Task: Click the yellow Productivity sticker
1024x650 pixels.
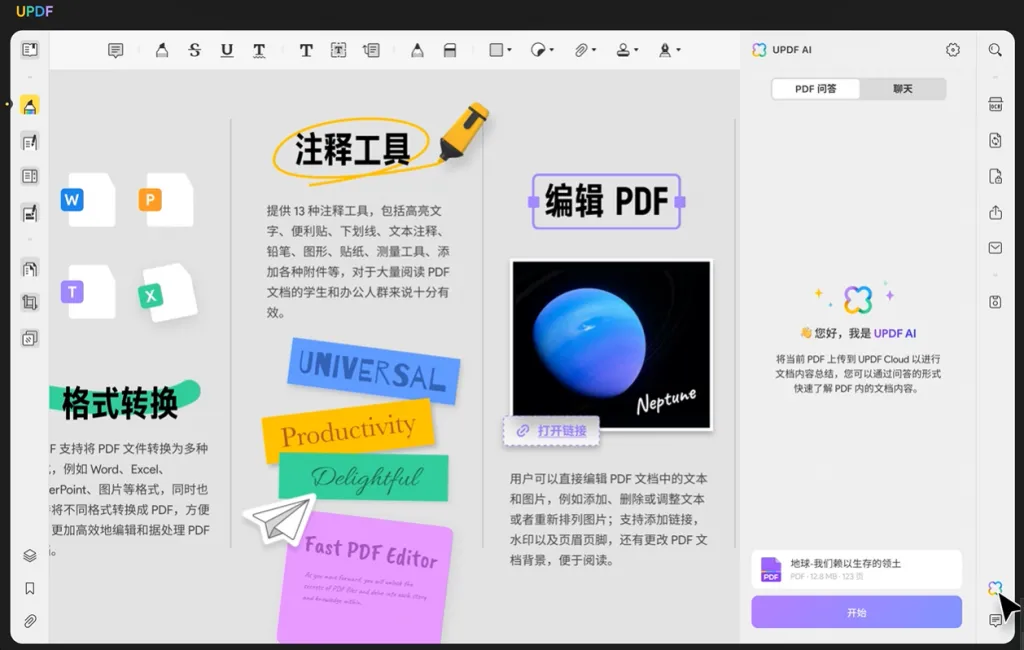Action: point(348,431)
